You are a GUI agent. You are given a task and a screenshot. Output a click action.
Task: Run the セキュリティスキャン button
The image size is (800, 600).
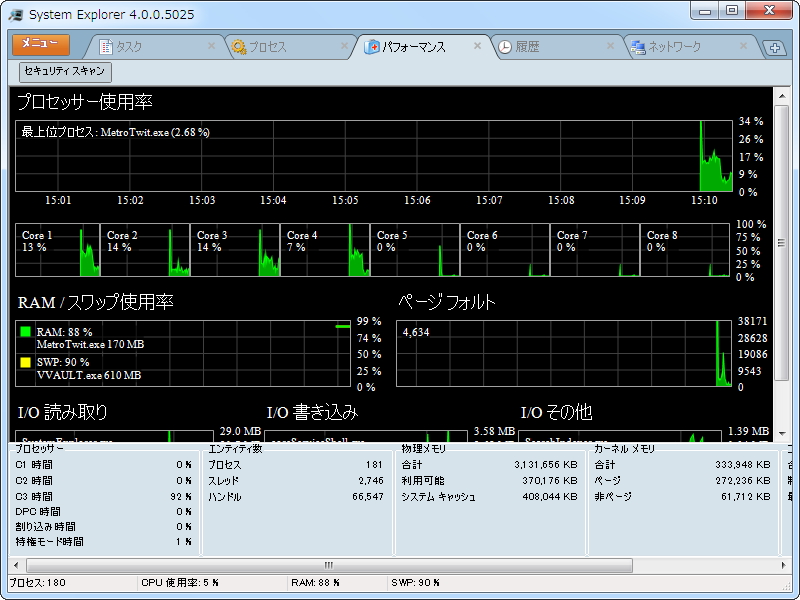point(65,71)
